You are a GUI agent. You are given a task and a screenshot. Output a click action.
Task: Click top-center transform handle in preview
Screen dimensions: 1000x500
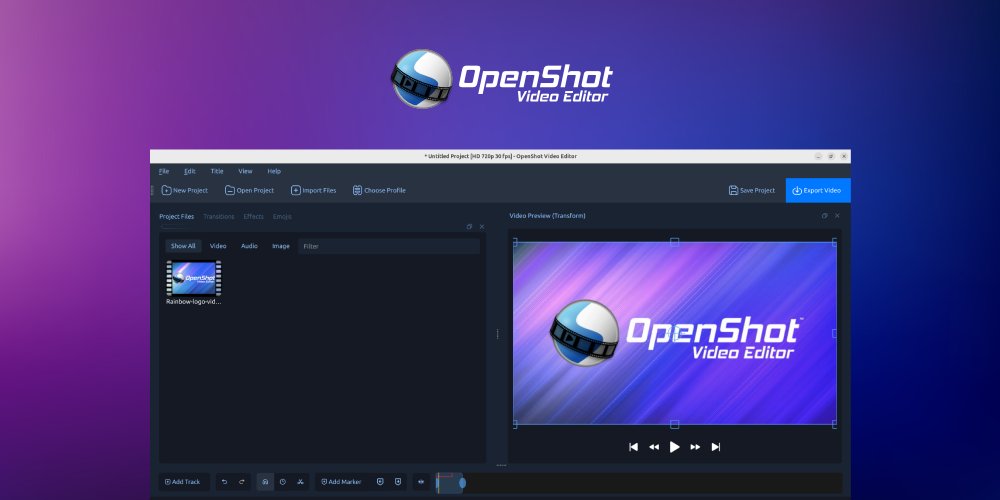[674, 242]
